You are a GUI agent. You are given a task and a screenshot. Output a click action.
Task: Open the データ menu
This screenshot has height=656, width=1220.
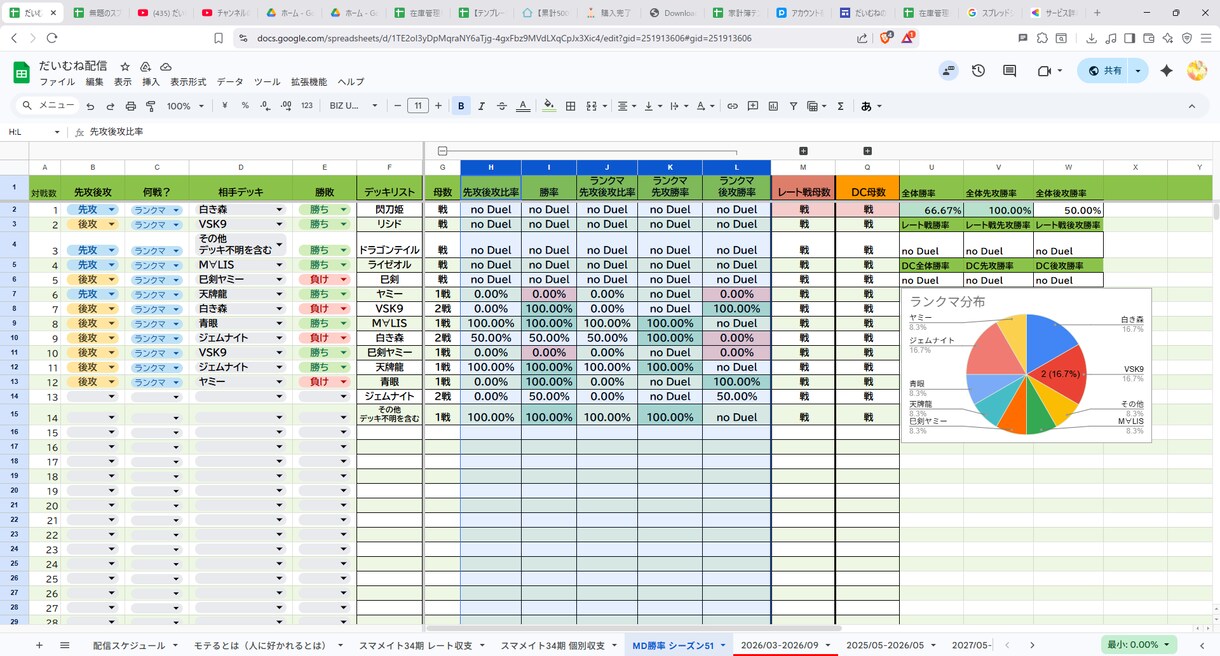click(x=230, y=82)
